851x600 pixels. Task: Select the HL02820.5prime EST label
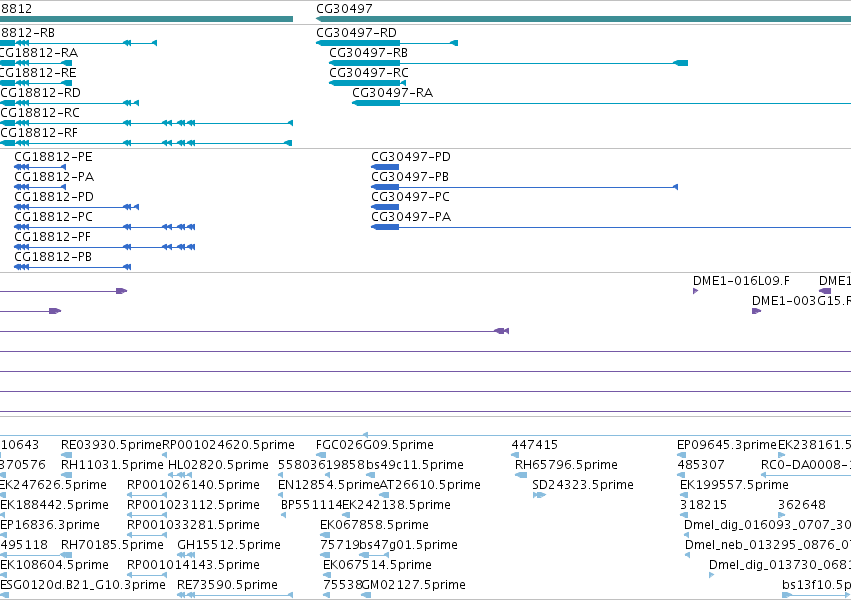click(218, 465)
